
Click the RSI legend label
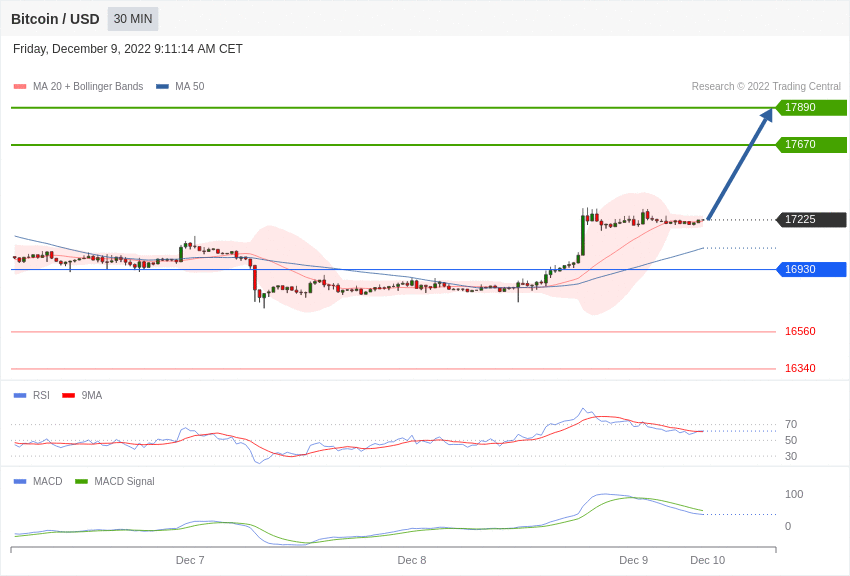pyautogui.click(x=41, y=396)
